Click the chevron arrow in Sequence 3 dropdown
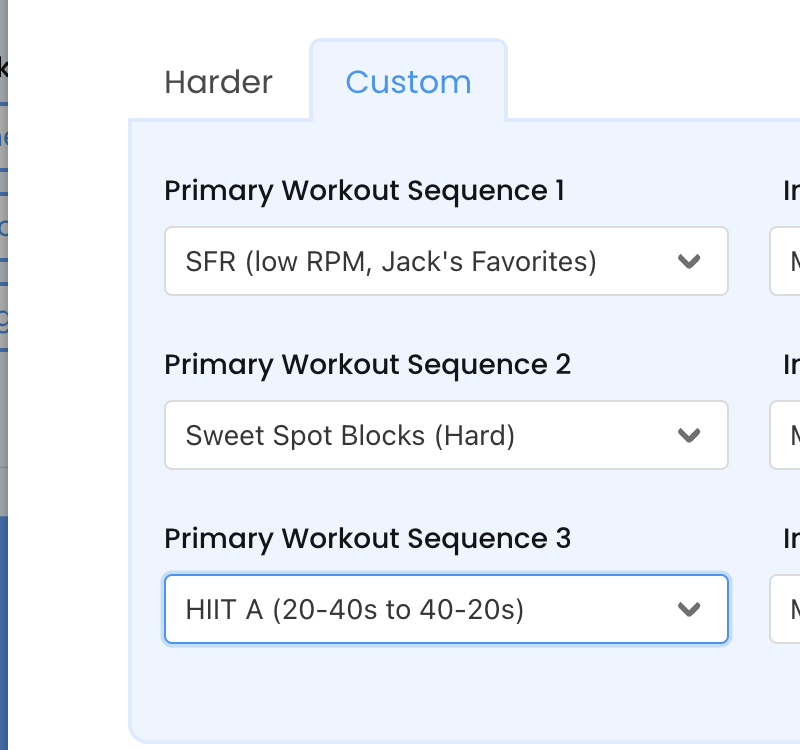The width and height of the screenshot is (800, 750). pos(689,609)
